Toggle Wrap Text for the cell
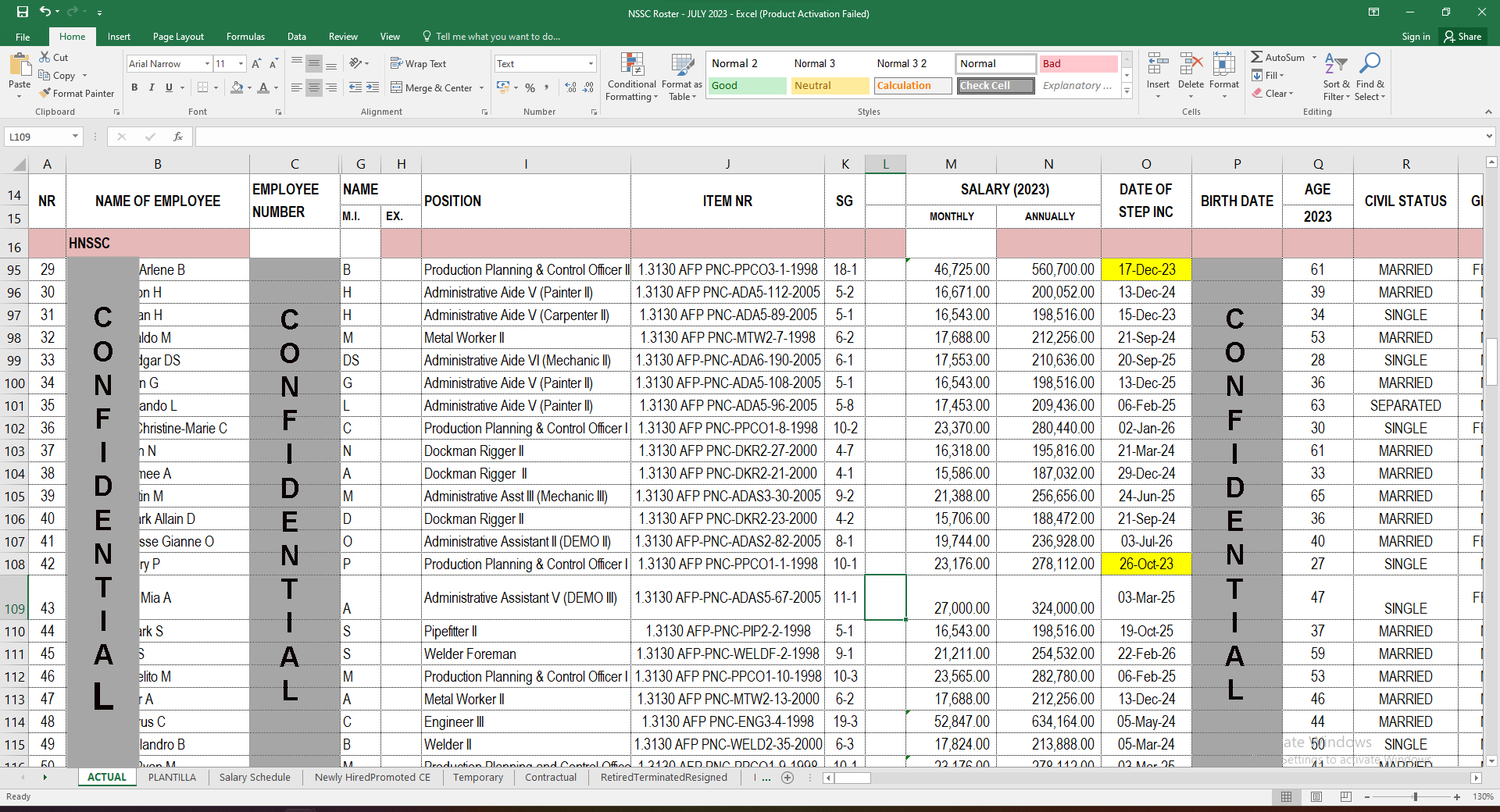Screen dimensions: 1500x812 [x=418, y=64]
